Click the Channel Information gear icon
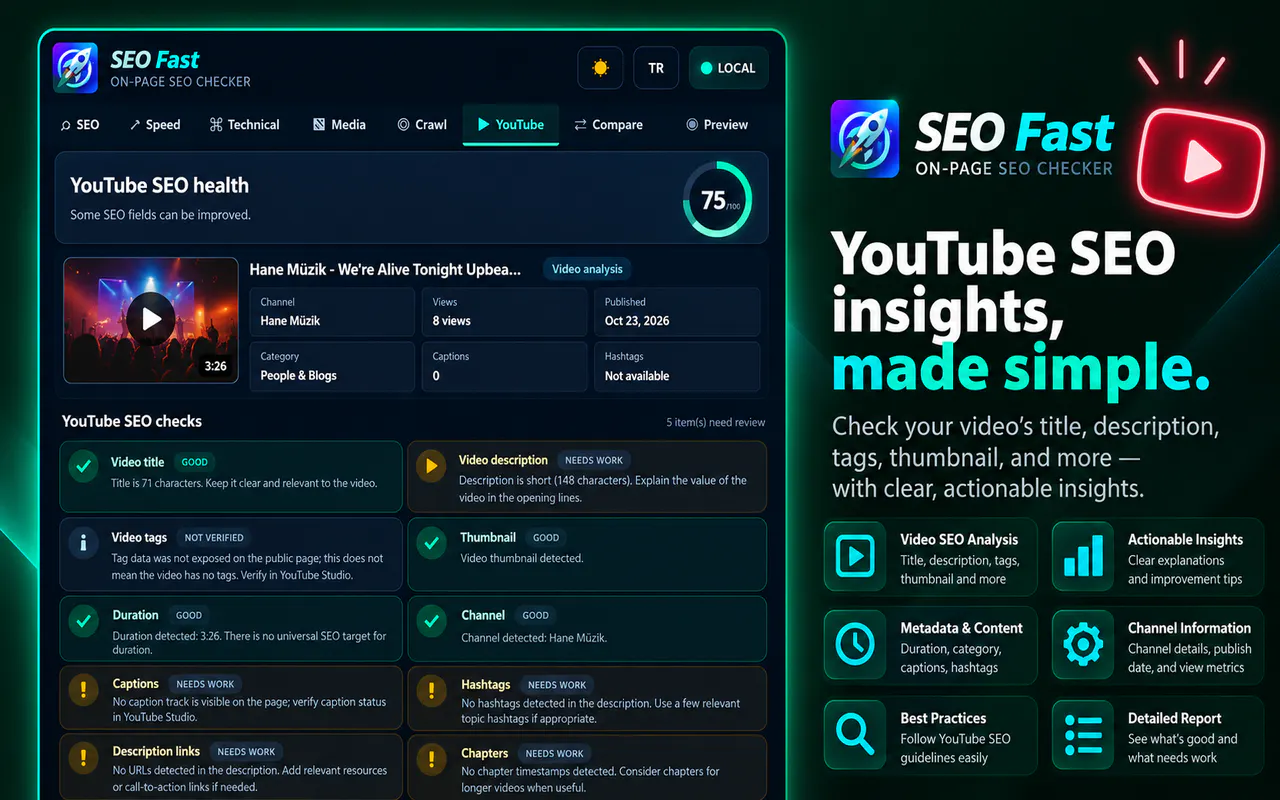 pos(1083,646)
